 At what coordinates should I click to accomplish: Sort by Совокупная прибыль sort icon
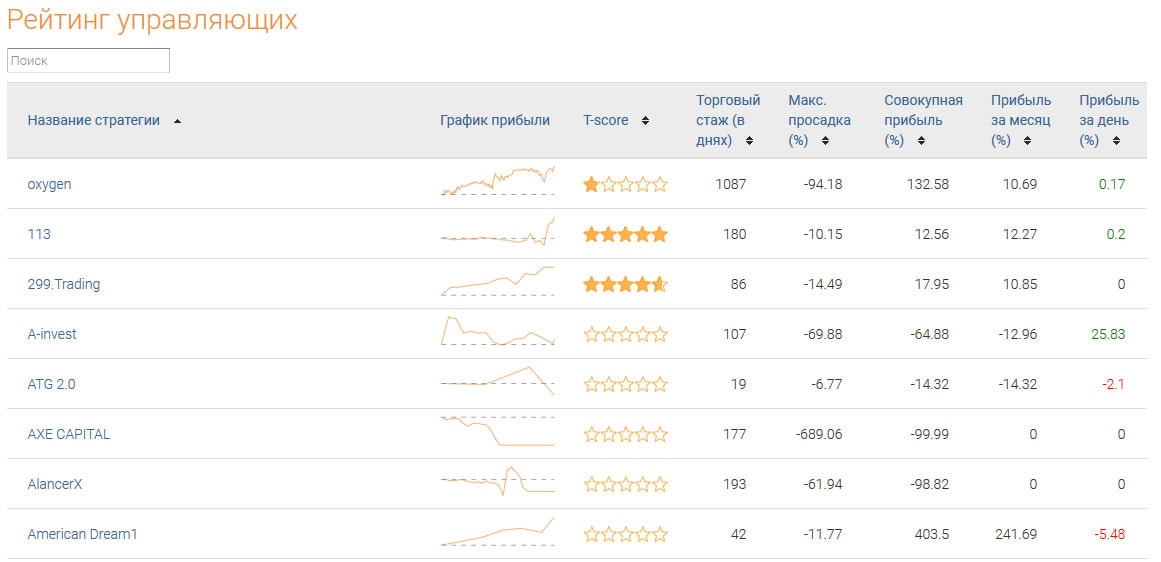(921, 141)
